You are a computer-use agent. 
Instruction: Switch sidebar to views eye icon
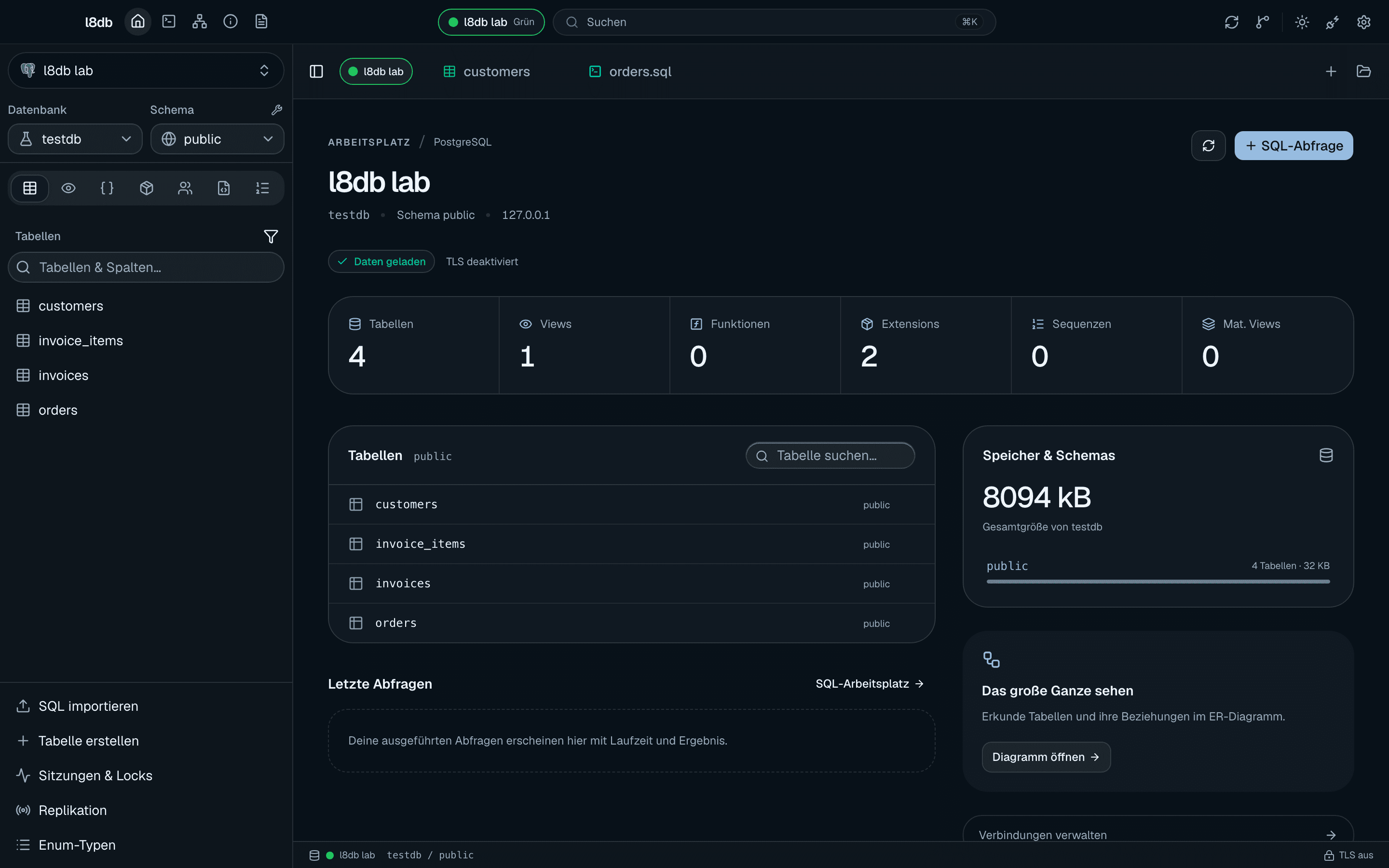[x=68, y=188]
